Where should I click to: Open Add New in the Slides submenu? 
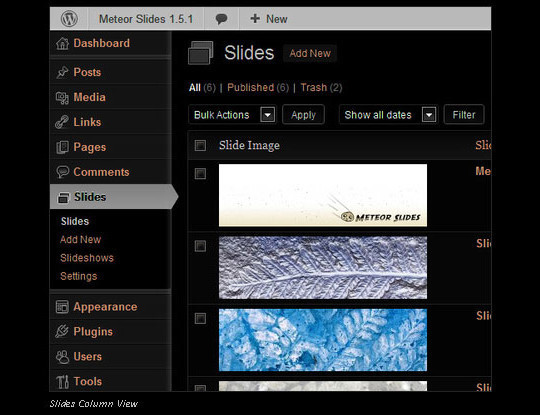[81, 239]
